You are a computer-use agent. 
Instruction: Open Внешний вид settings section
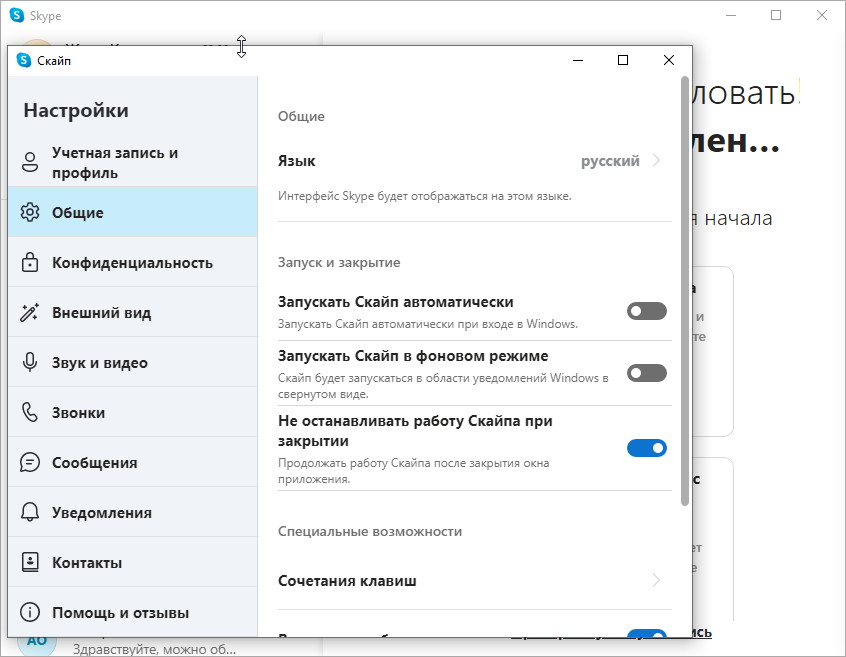coord(133,312)
